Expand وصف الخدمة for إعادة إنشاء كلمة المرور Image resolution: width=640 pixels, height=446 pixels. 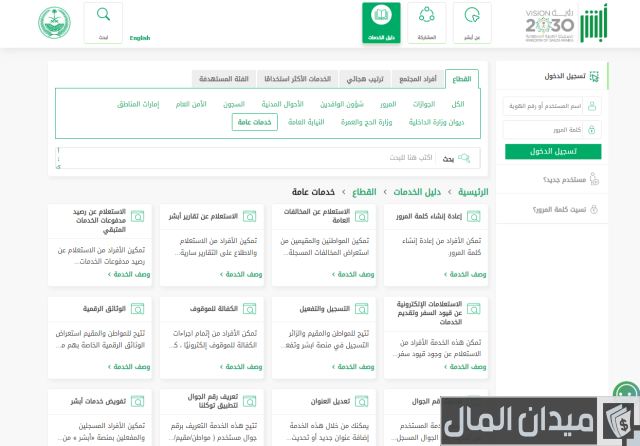(465, 274)
